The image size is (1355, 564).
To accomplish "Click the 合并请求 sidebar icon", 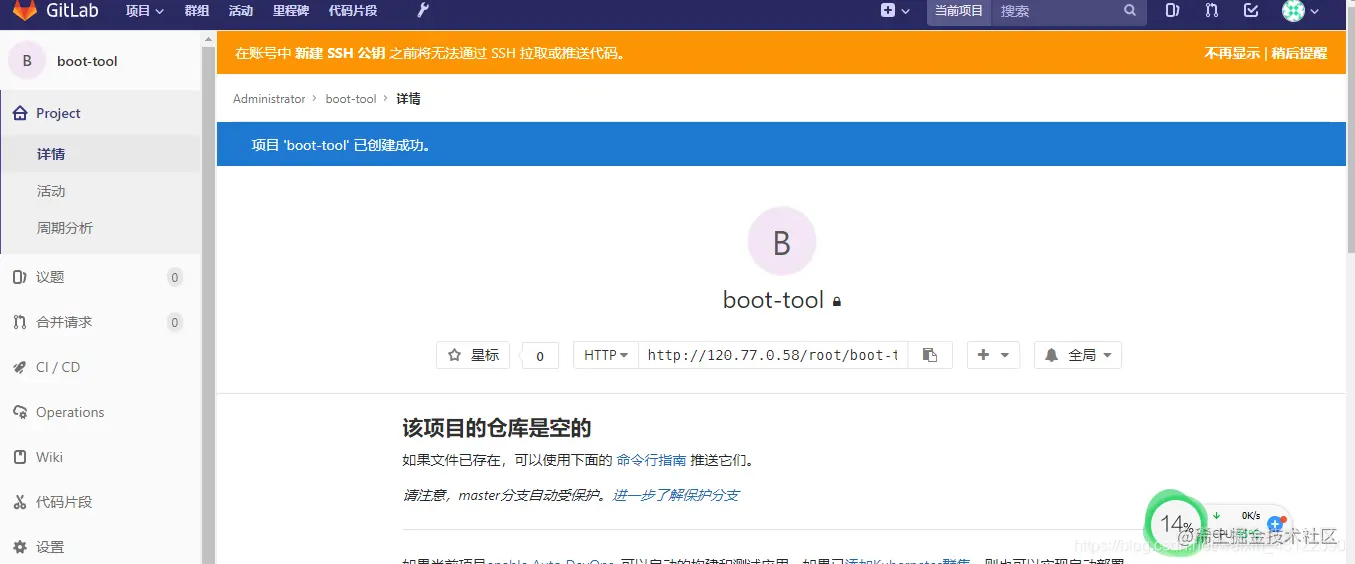I will click(x=19, y=322).
